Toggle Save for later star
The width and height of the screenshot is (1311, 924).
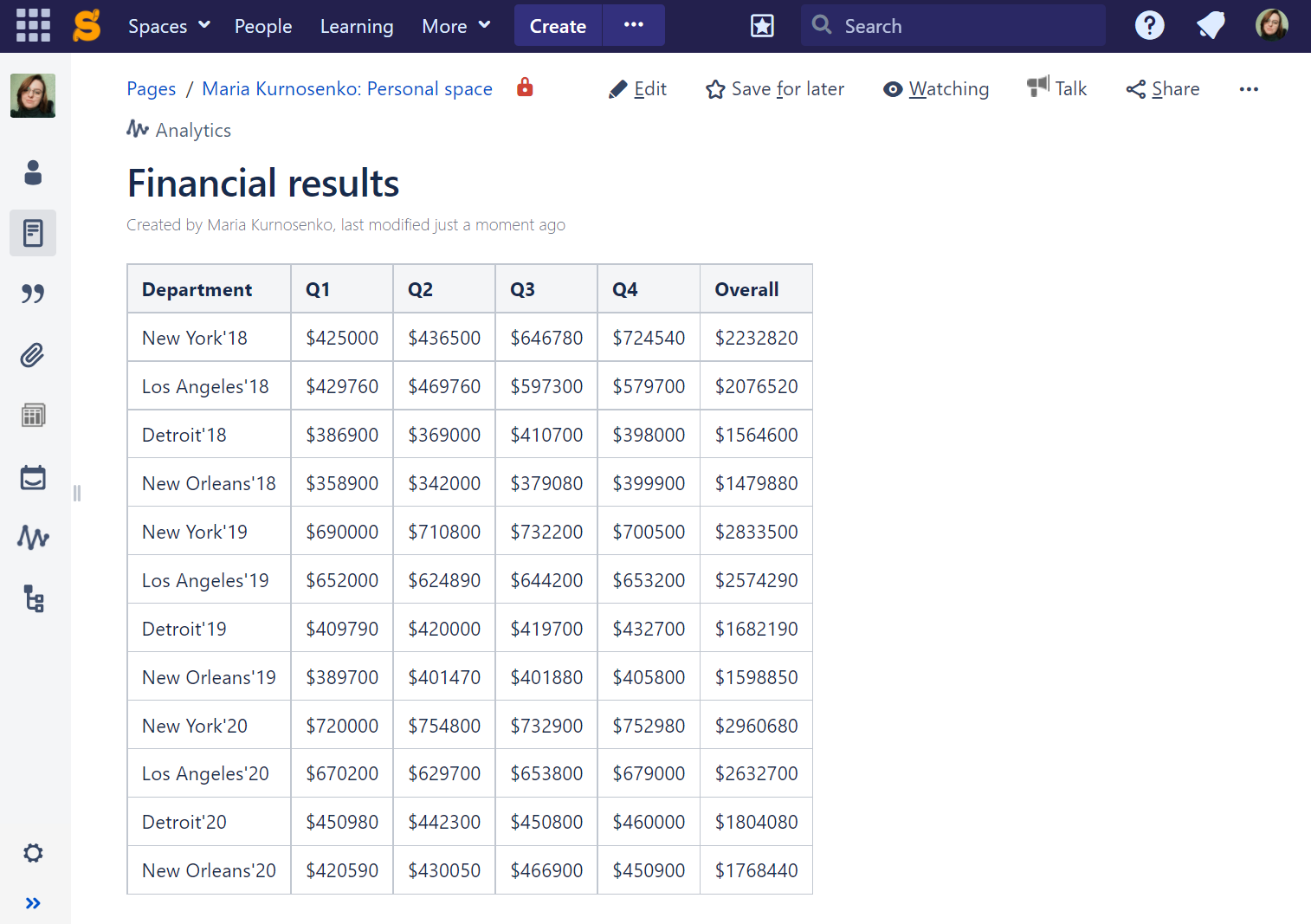pyautogui.click(x=774, y=89)
